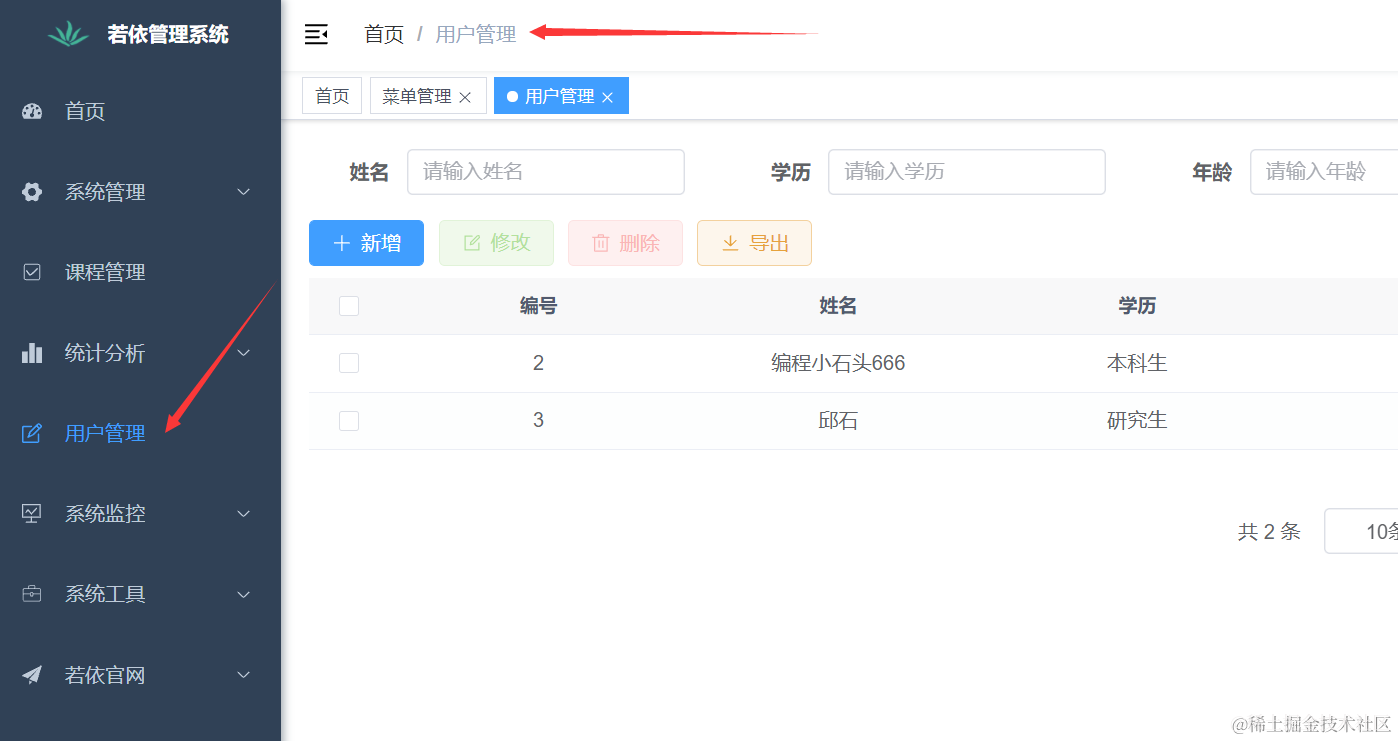Expand the 统计分析 menu chevron
Viewport: 1398px width, 741px height.
click(x=243, y=353)
